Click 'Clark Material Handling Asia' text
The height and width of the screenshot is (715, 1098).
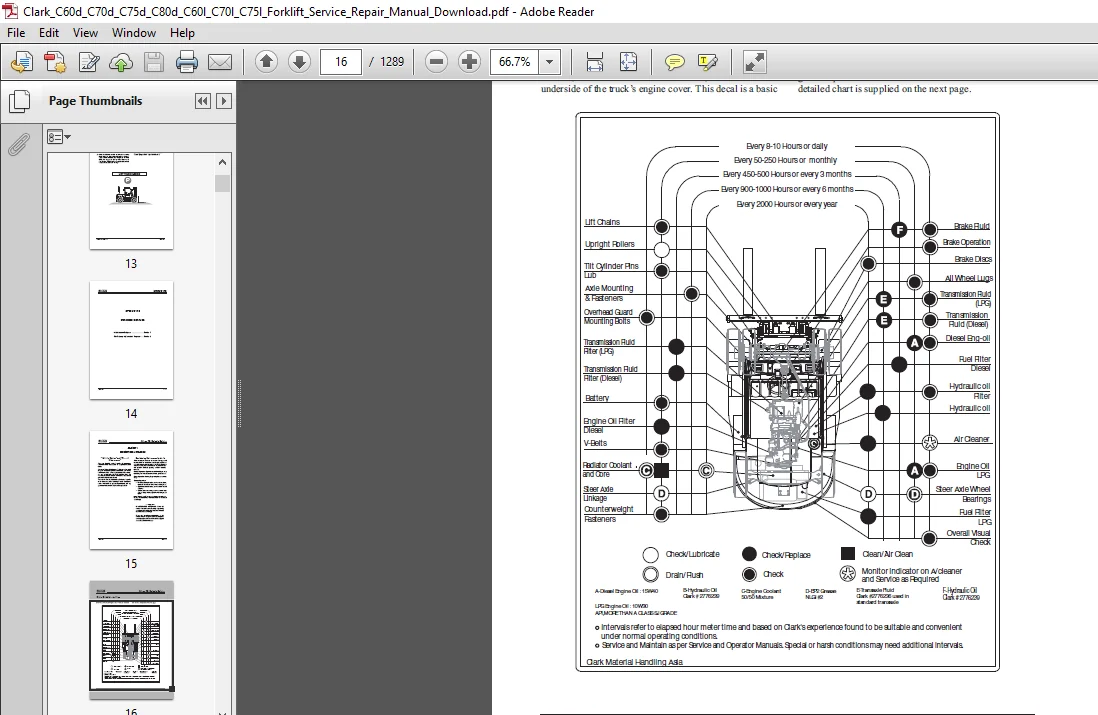(x=634, y=662)
